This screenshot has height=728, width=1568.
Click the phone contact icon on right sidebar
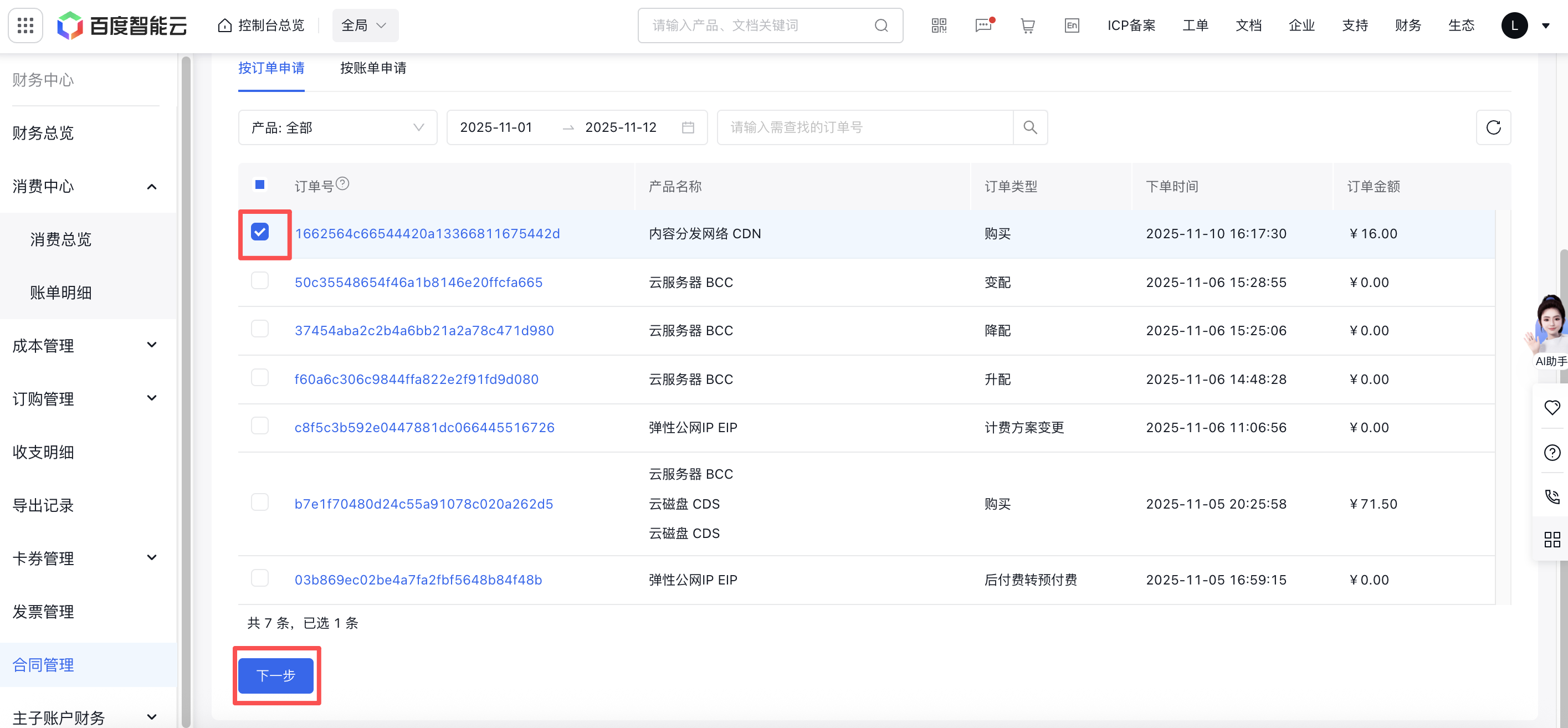click(1552, 497)
